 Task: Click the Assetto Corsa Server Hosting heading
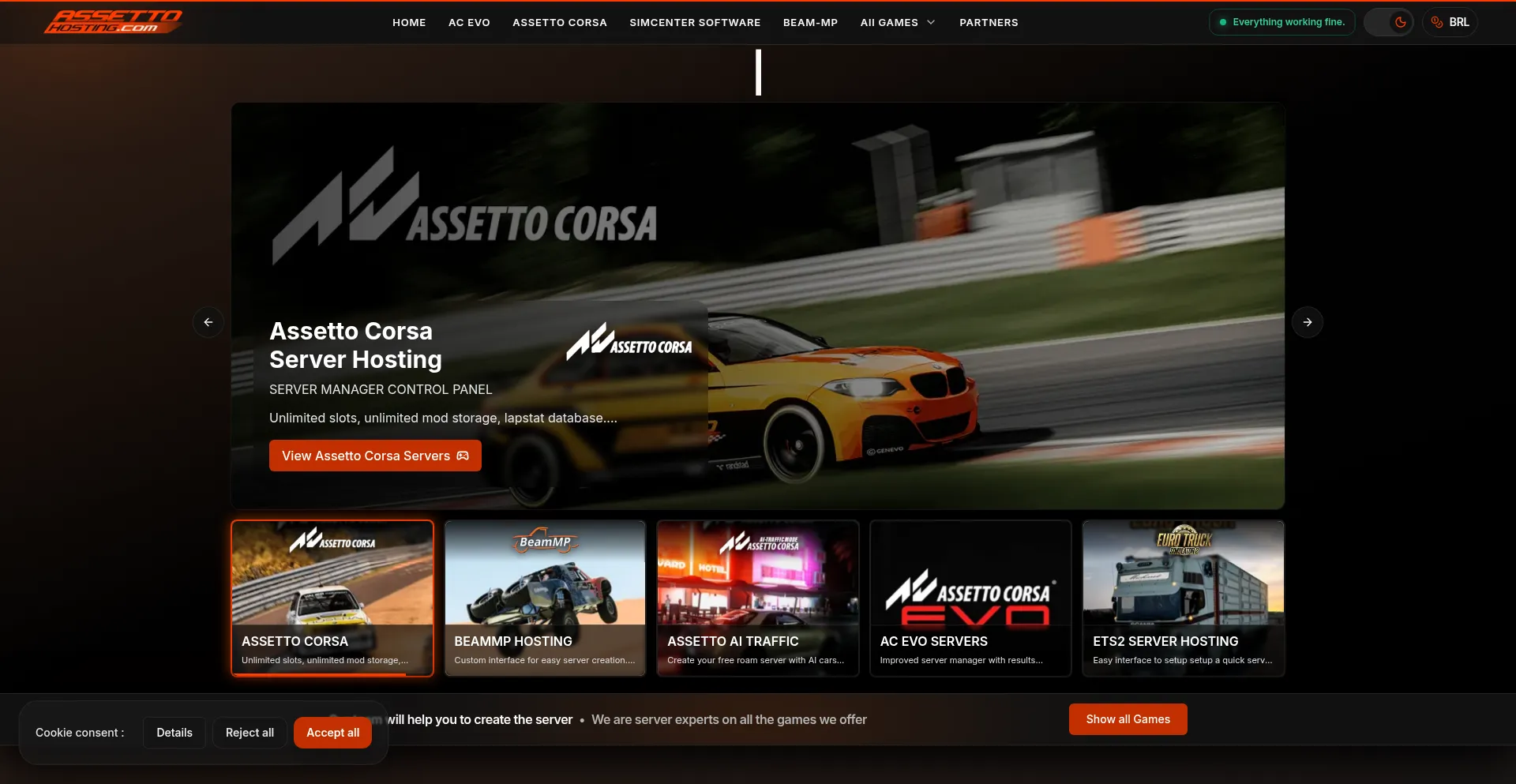355,345
